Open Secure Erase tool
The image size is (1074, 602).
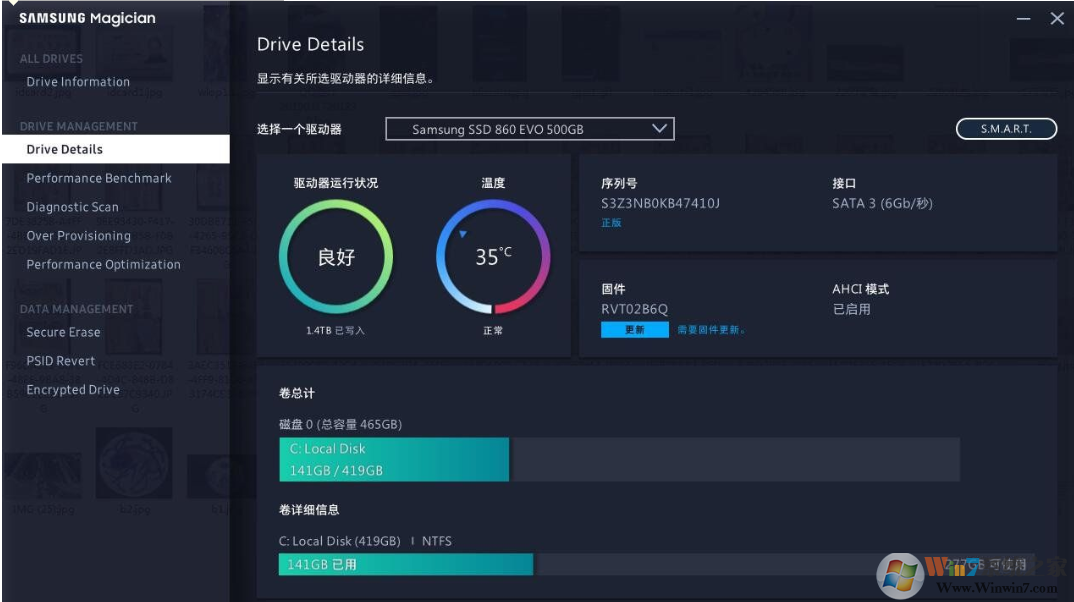[x=63, y=332]
